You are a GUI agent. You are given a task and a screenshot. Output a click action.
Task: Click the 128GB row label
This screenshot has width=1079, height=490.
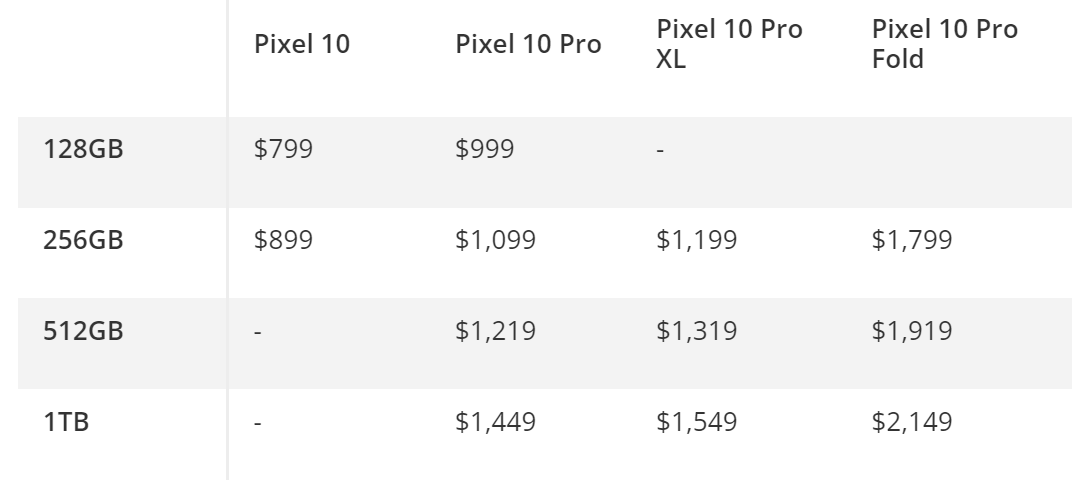(x=83, y=150)
